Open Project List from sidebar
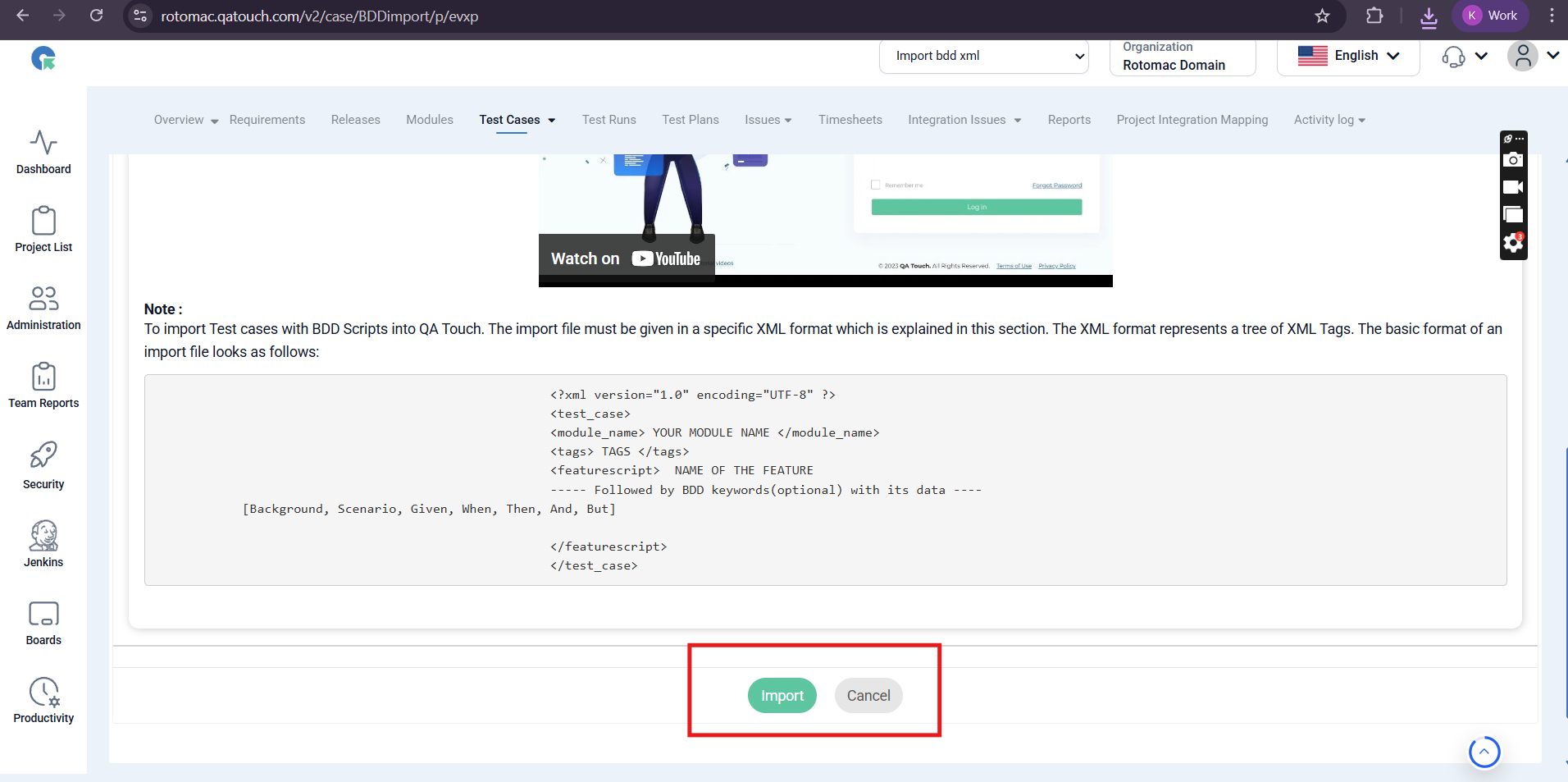The width and height of the screenshot is (1568, 782). (43, 230)
